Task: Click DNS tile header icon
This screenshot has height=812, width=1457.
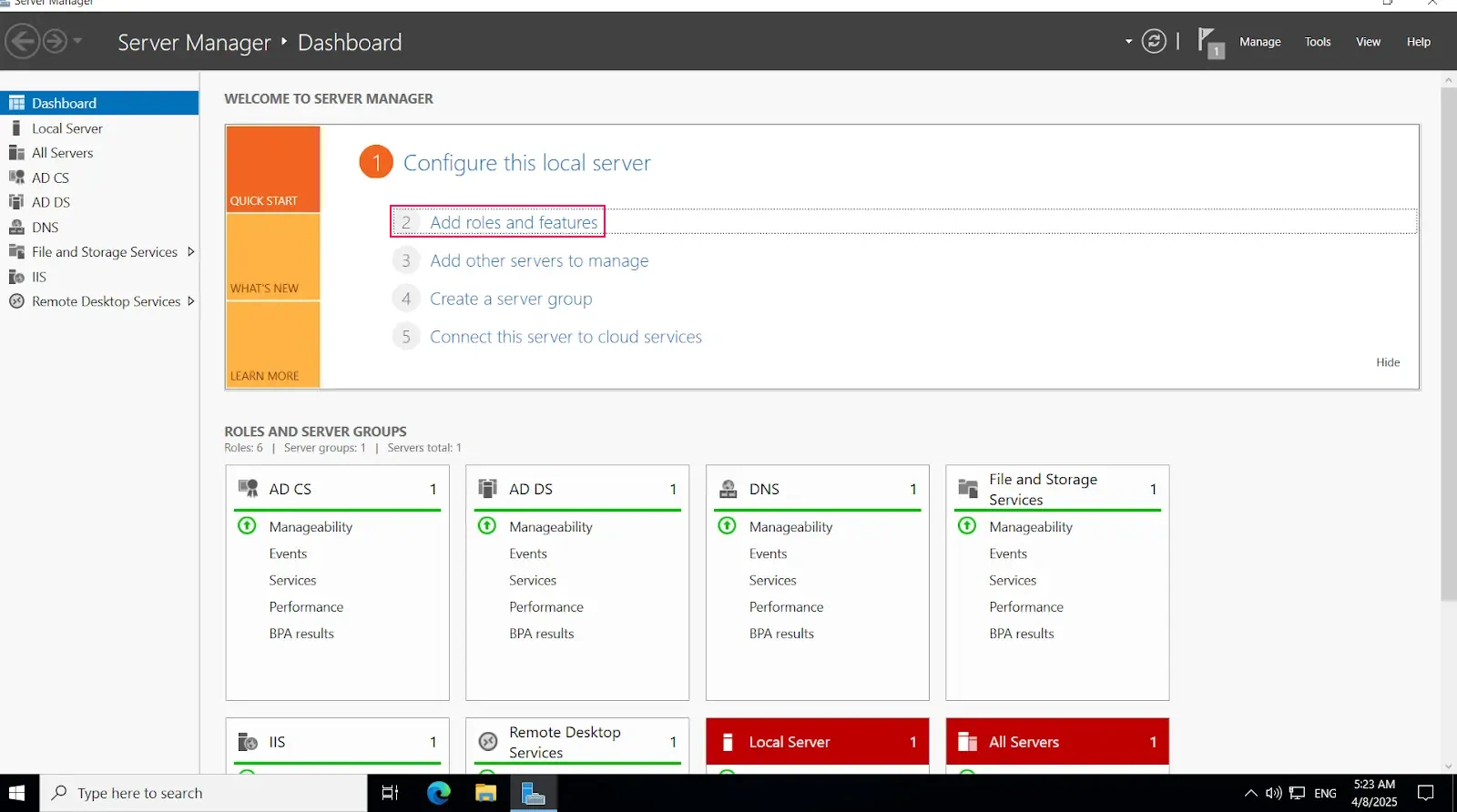Action: click(728, 489)
